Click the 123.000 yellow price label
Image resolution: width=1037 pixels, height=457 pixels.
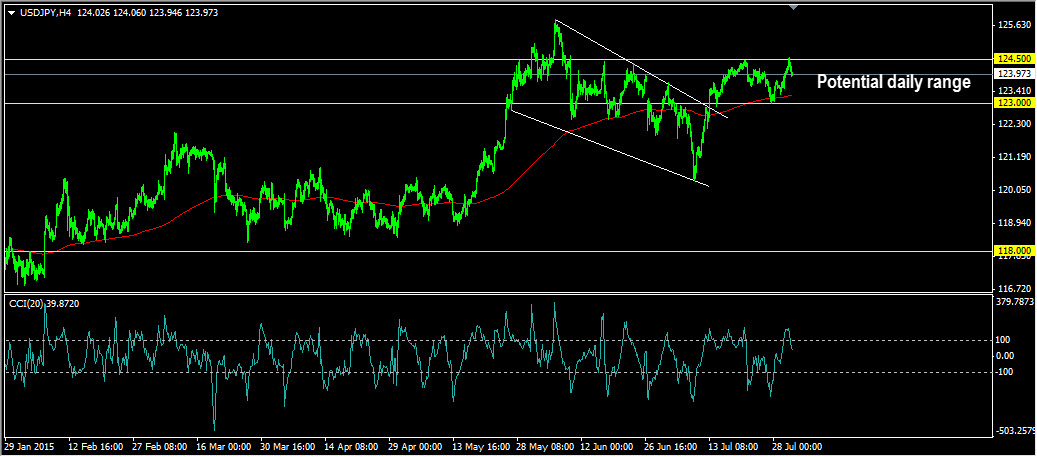(x=1014, y=103)
